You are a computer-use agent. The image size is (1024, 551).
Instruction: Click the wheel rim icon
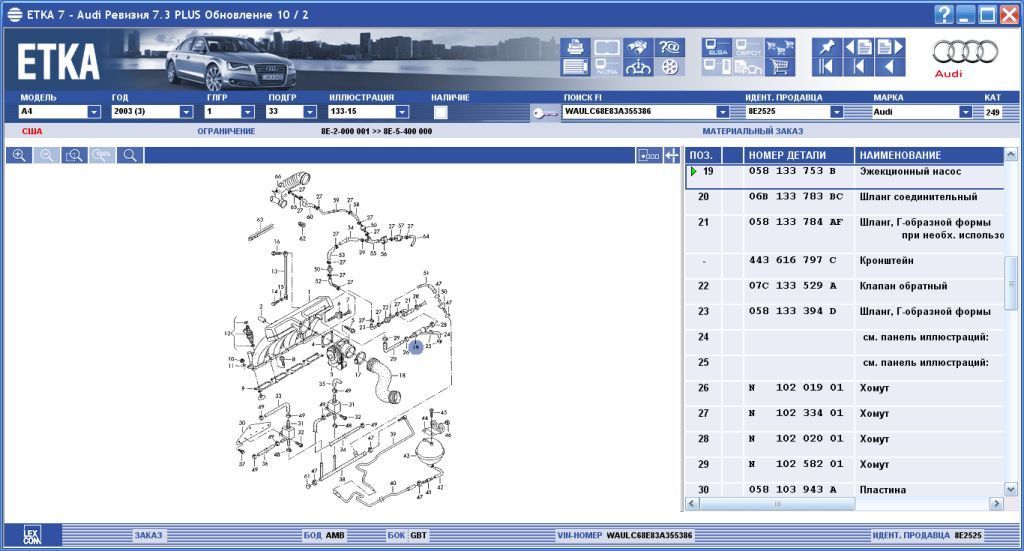coord(669,68)
